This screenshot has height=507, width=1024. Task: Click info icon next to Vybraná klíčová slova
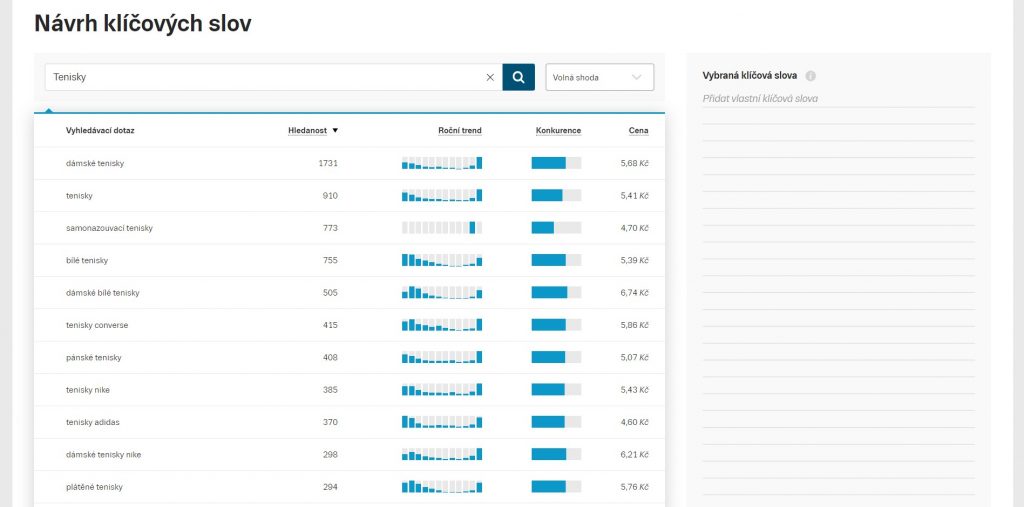[810, 76]
